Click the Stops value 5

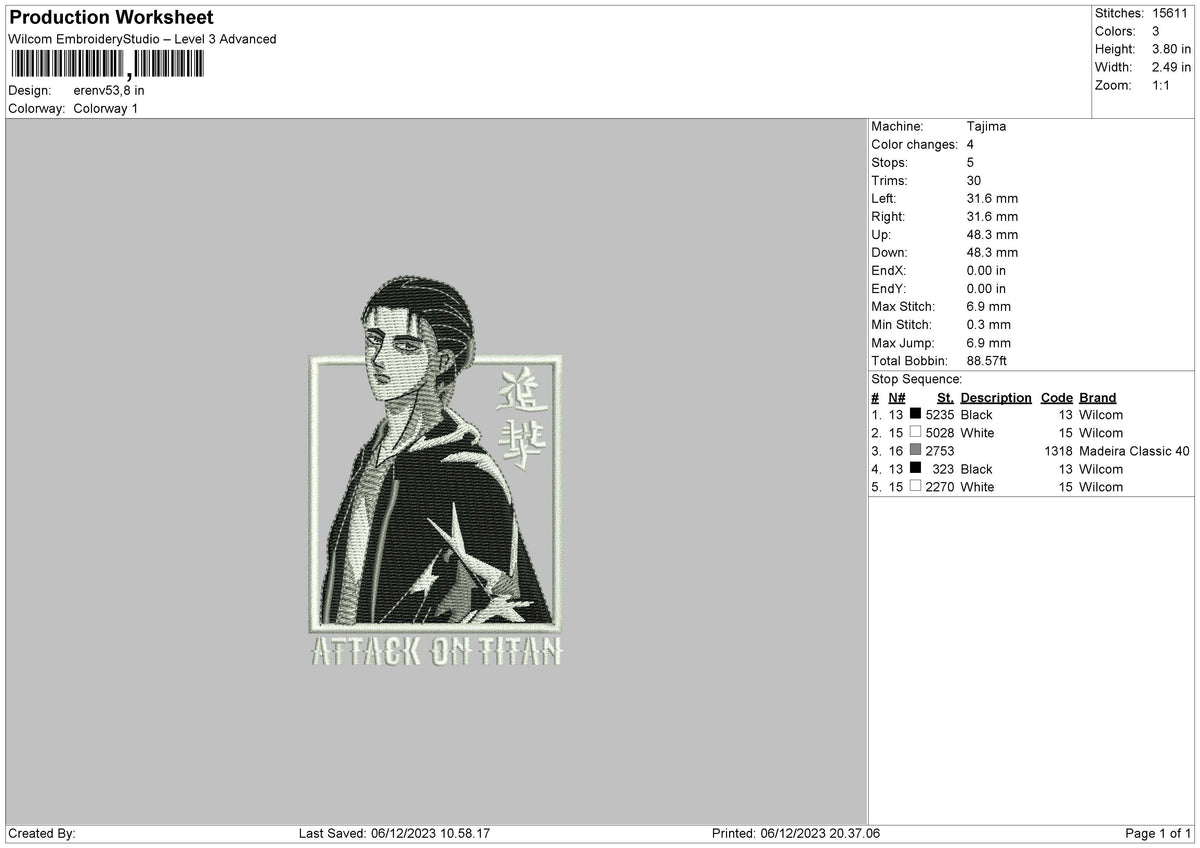click(971, 162)
